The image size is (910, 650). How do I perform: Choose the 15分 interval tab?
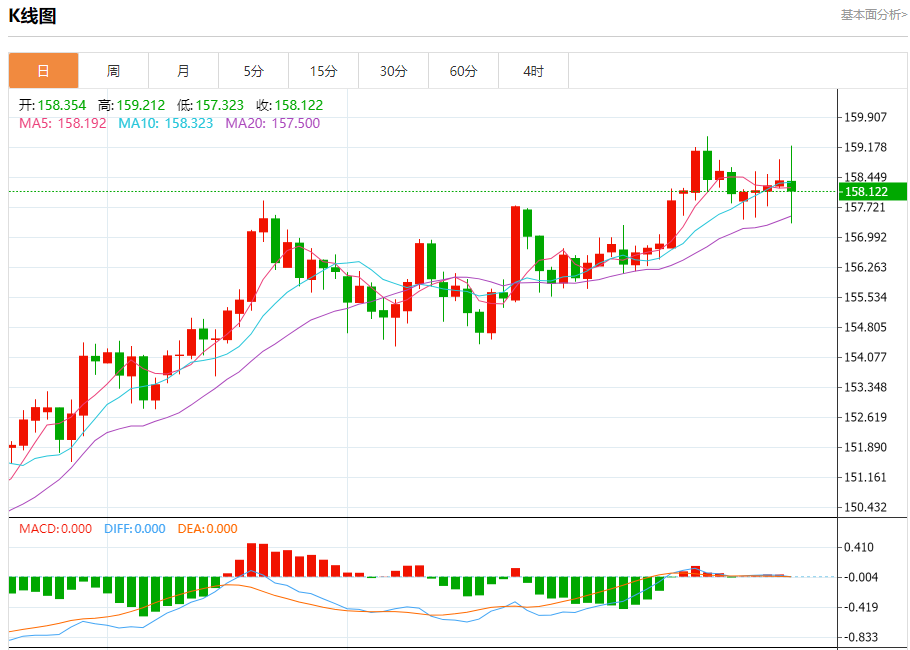click(x=323, y=71)
